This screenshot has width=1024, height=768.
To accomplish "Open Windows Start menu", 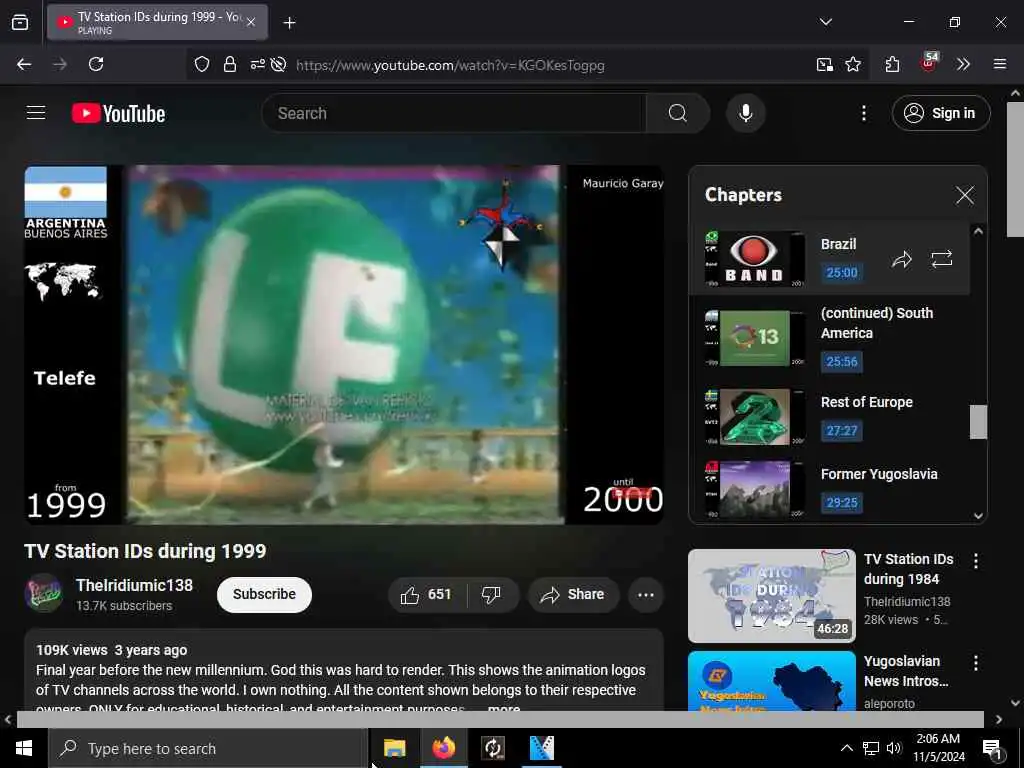I will 24,748.
